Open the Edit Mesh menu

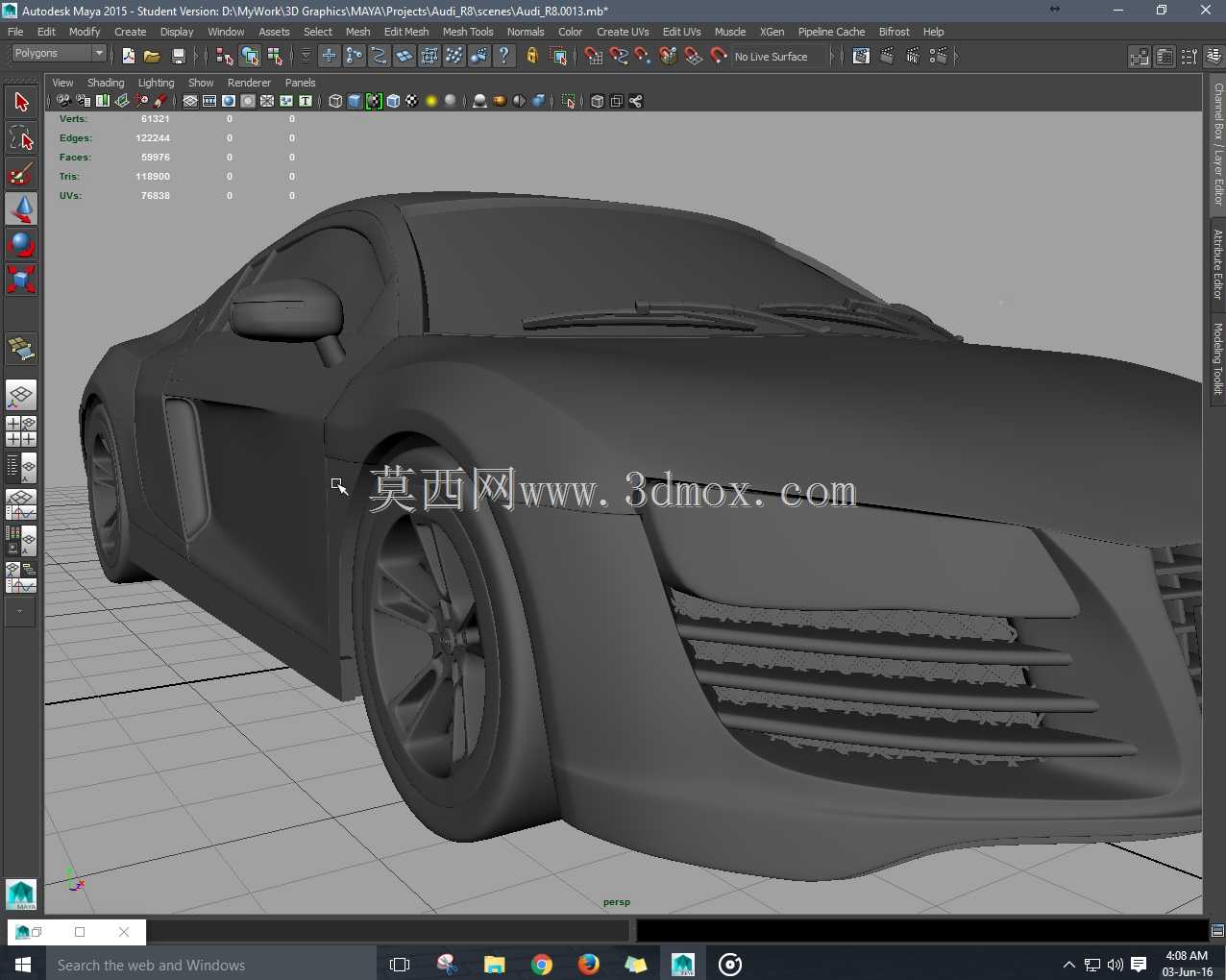(406, 32)
